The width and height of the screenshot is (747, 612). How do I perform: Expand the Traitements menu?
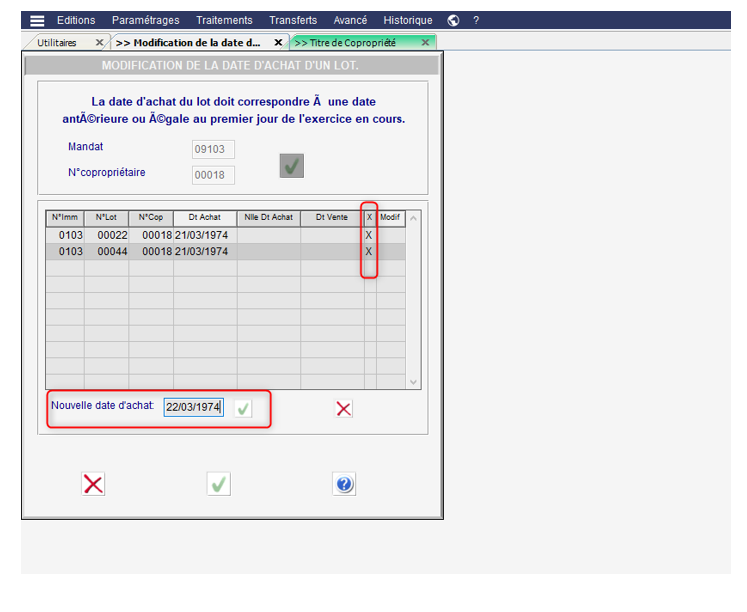[224, 20]
